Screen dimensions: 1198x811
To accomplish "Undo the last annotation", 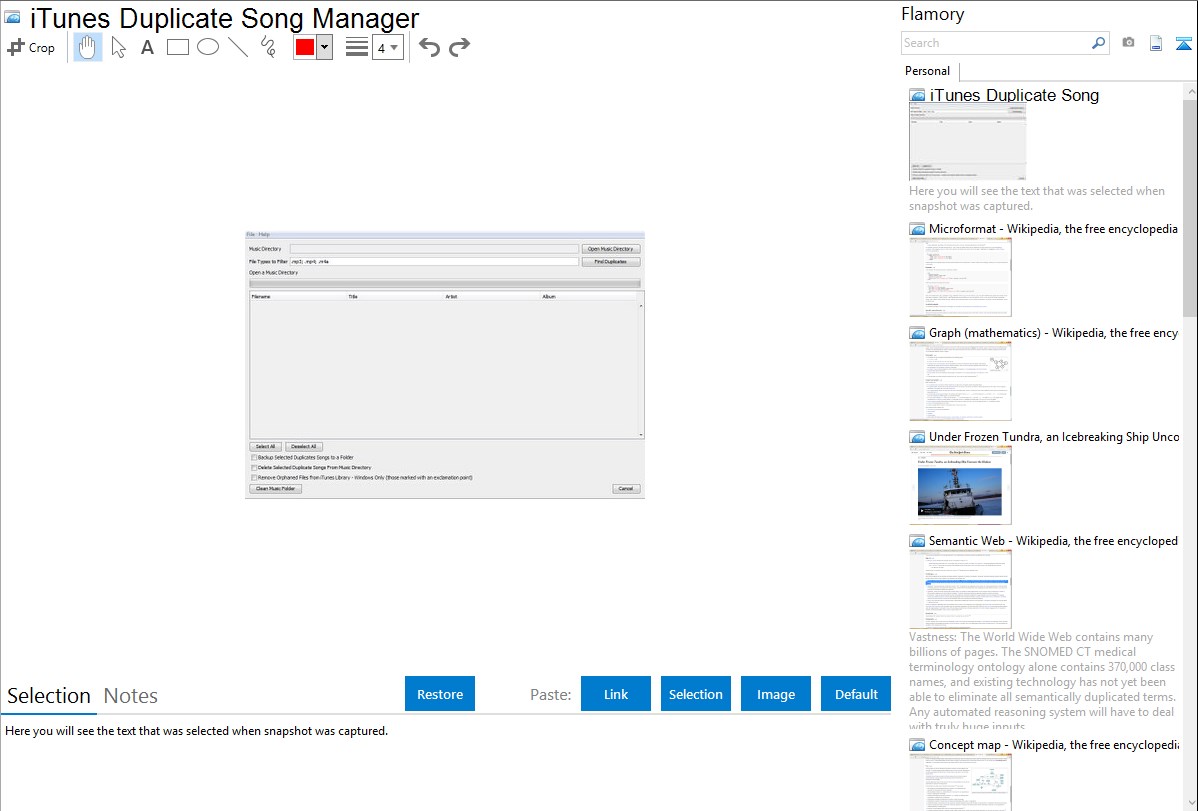I will tap(429, 47).
